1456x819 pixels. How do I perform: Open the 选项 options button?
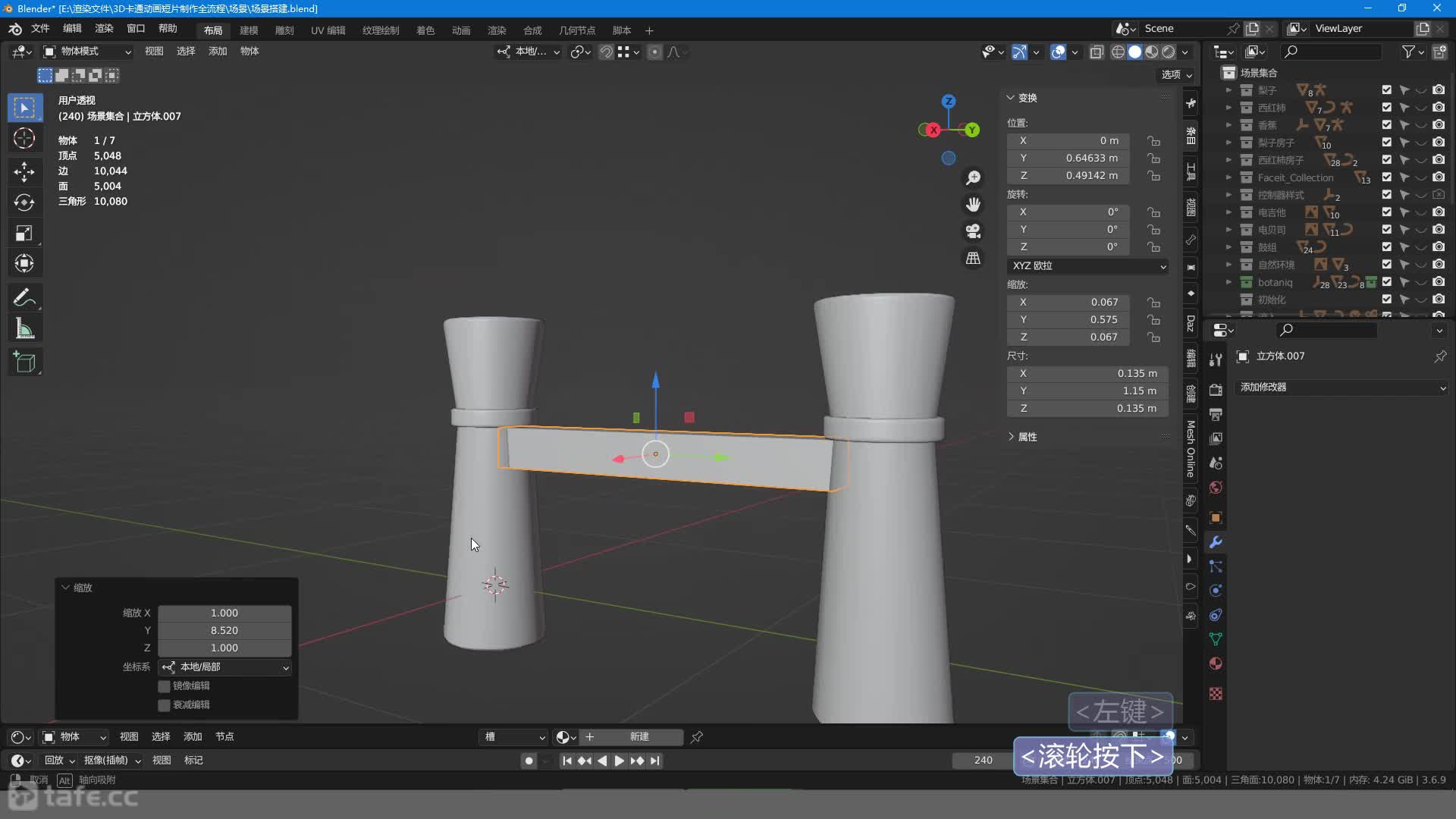1177,74
